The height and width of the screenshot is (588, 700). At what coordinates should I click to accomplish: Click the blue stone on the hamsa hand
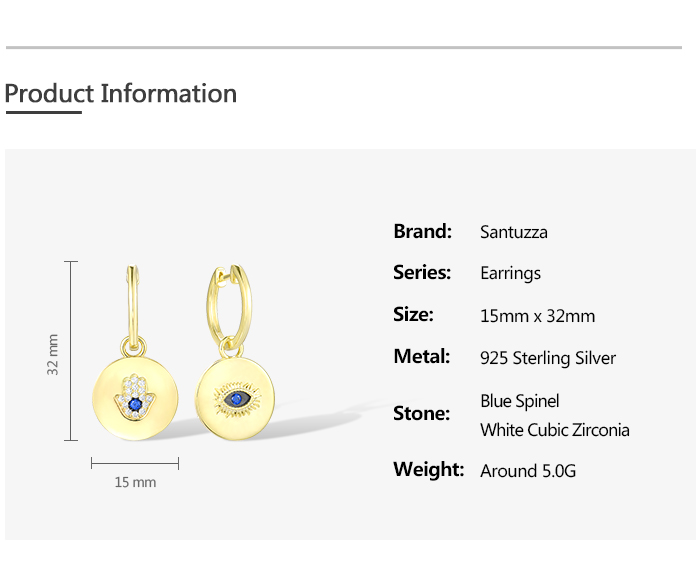pyautogui.click(x=133, y=403)
